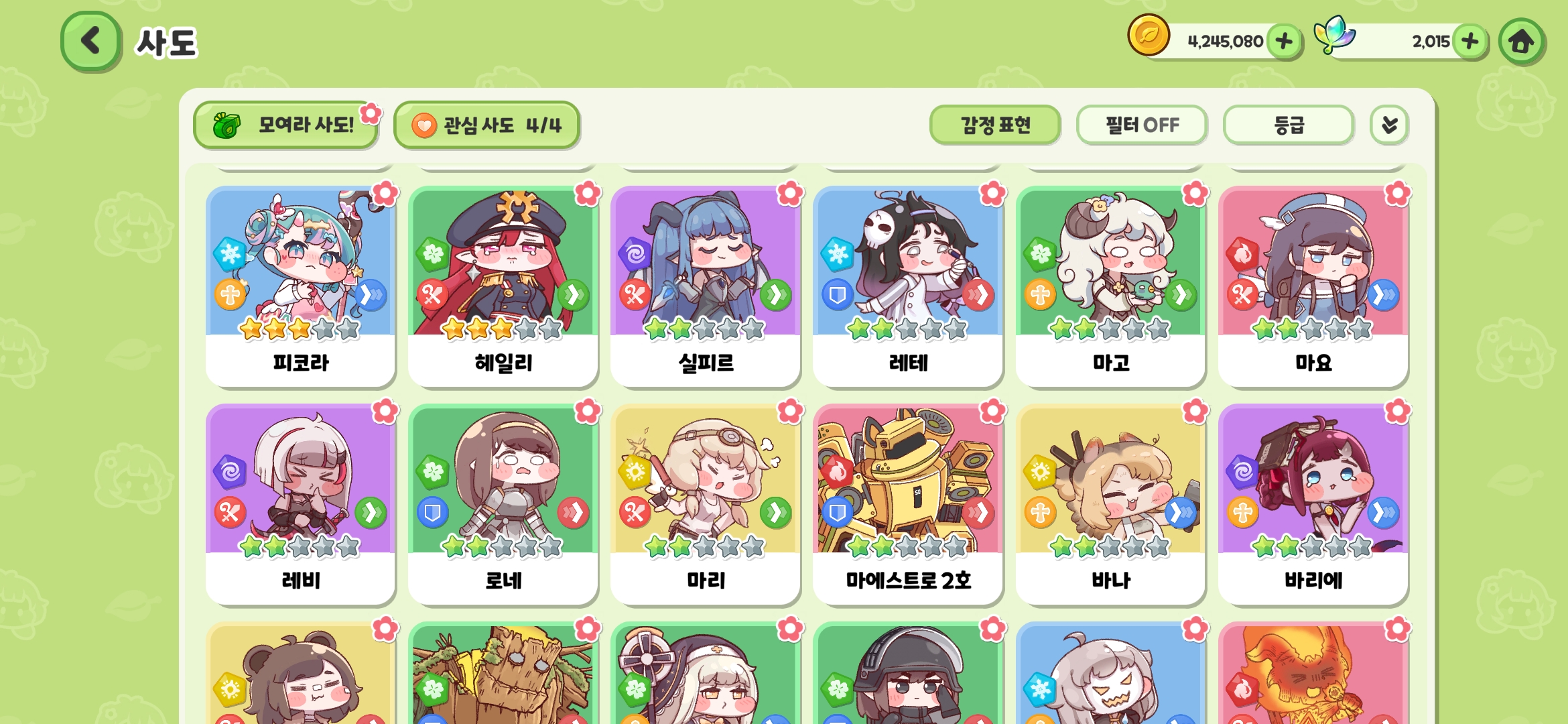
Task: Select the 마에스트로 2호 character card
Action: (x=908, y=505)
